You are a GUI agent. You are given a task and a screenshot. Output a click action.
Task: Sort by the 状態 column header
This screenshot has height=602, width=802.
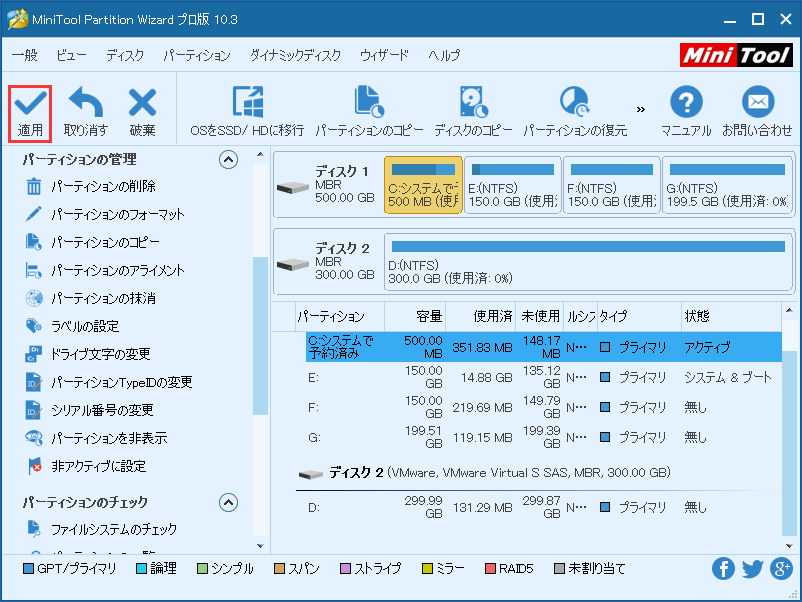(731, 317)
